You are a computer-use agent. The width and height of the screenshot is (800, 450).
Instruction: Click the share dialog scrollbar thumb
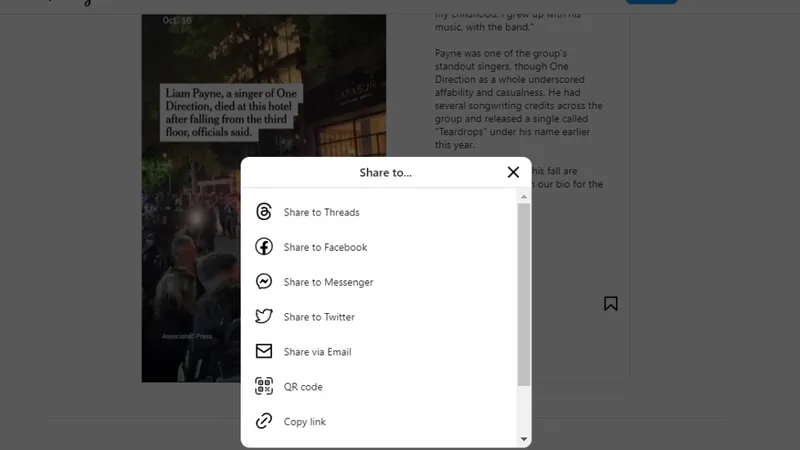point(524,294)
